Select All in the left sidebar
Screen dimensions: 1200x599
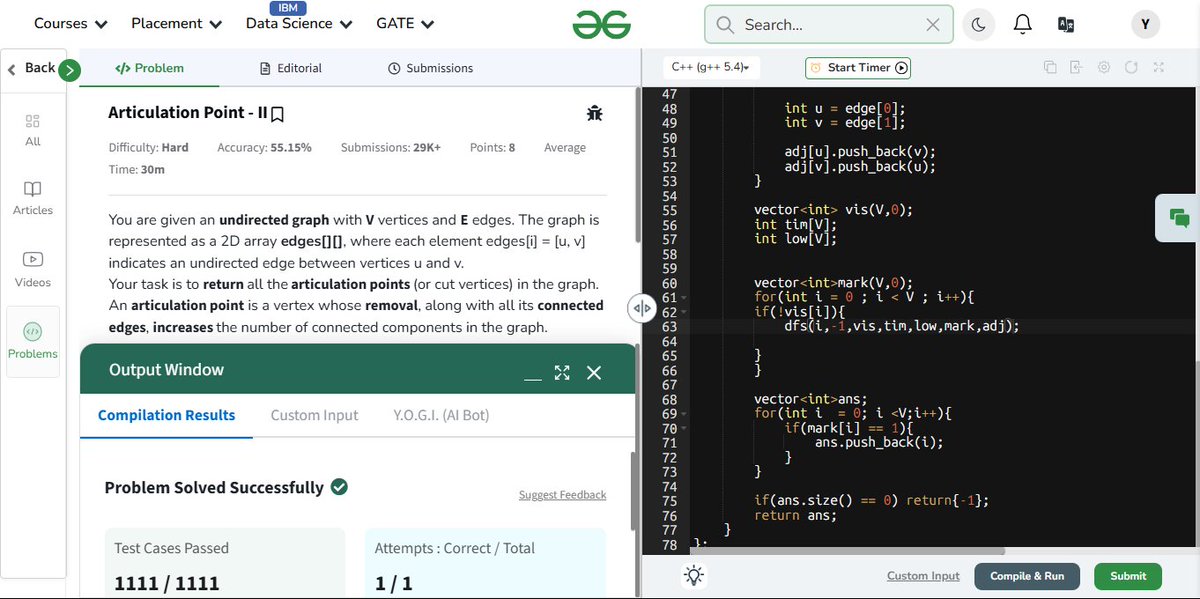click(33, 129)
